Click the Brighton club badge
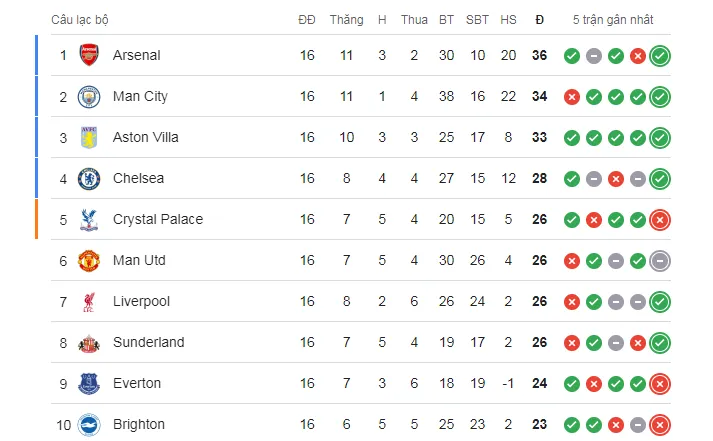Image resolution: width=713 pixels, height=441 pixels. tap(90, 424)
